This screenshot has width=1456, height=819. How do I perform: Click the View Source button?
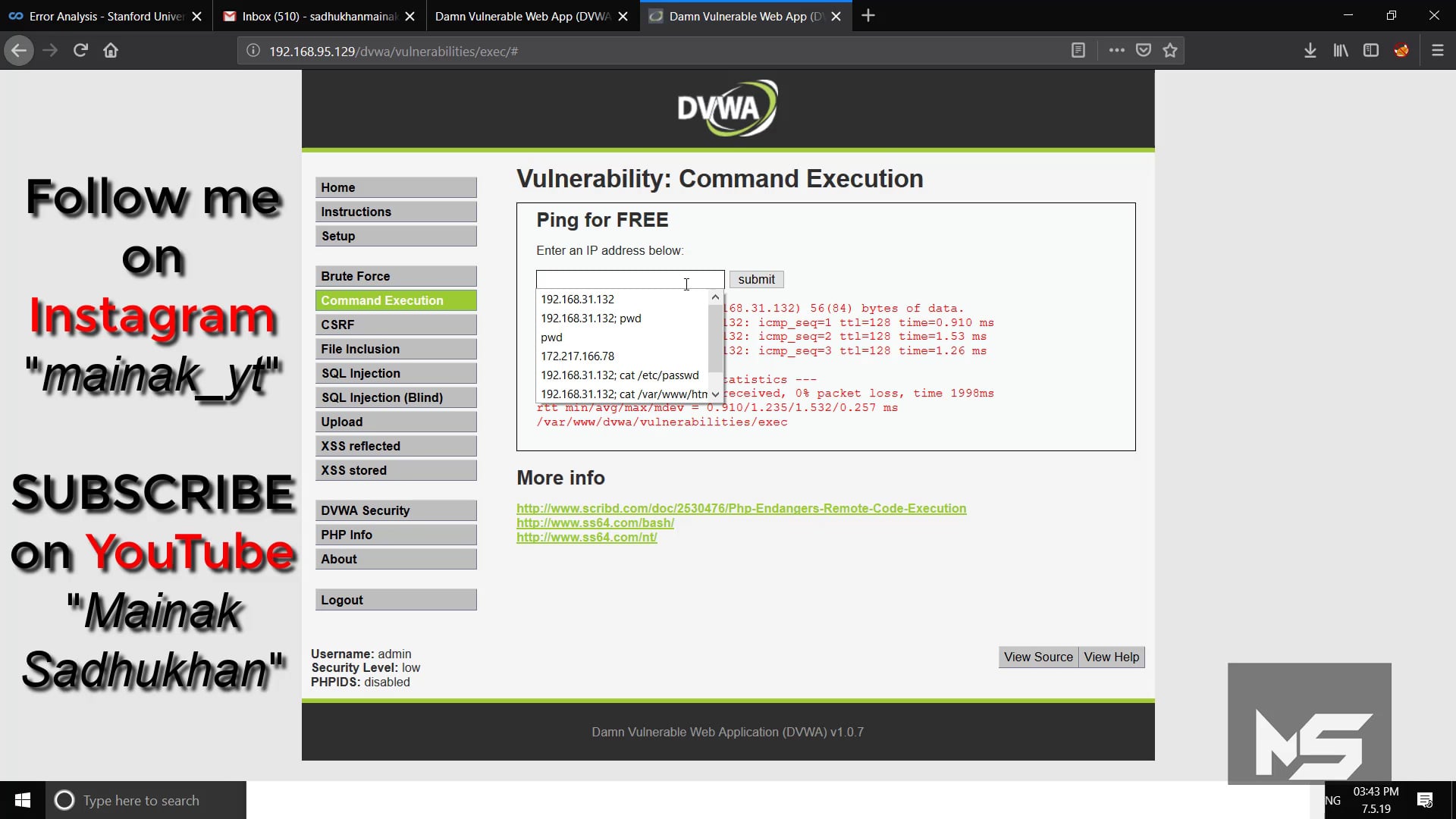[x=1038, y=657]
